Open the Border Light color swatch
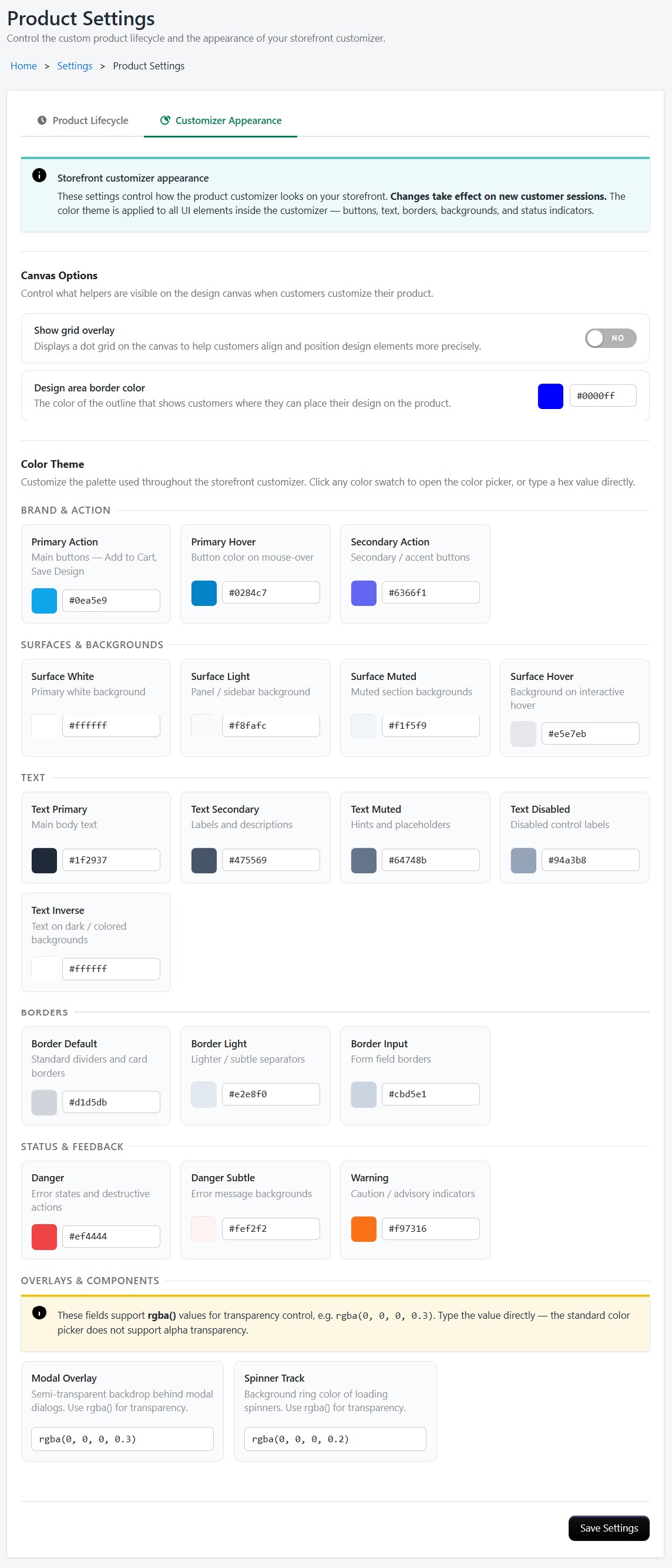Image resolution: width=672 pixels, height=1568 pixels. [204, 1094]
